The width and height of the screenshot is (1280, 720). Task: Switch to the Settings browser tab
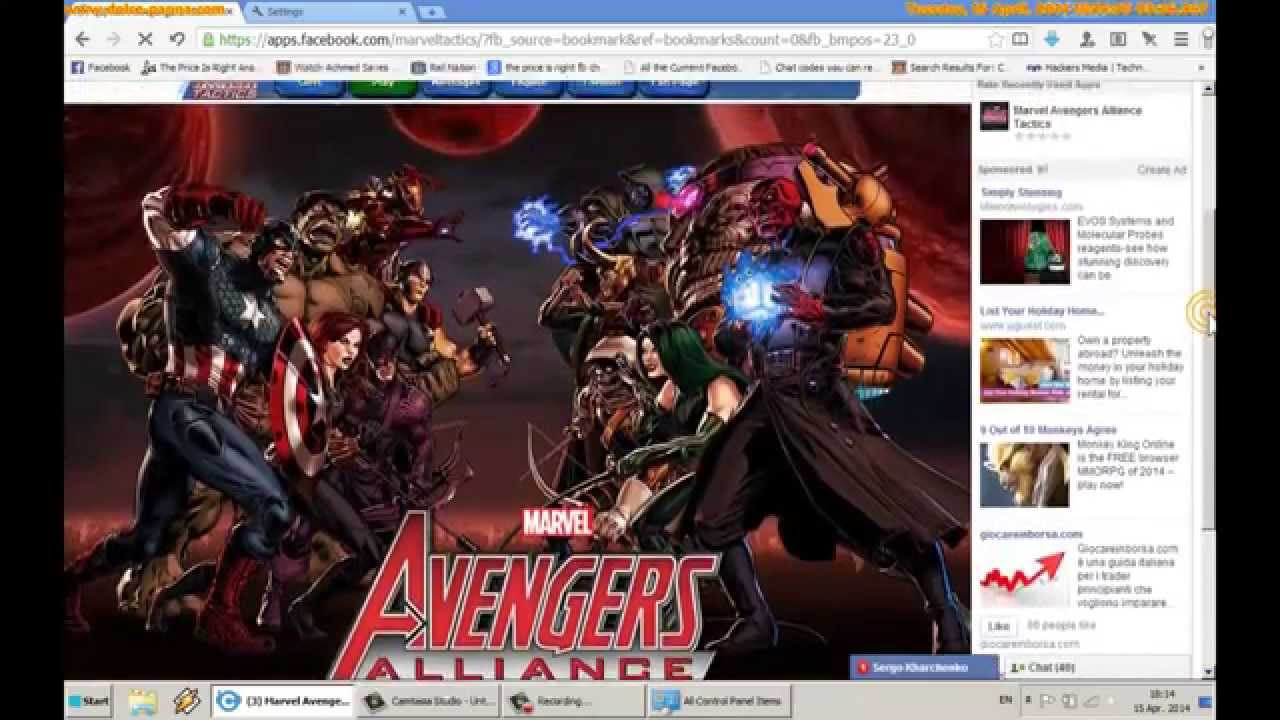click(328, 11)
